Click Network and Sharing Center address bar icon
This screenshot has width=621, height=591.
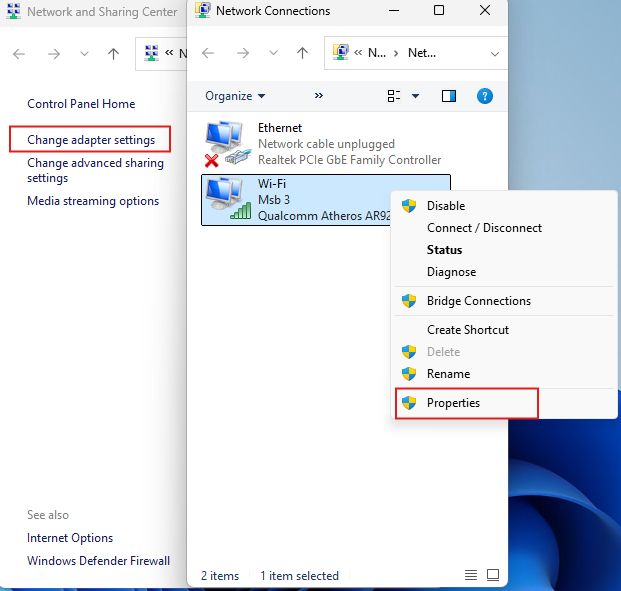click(x=151, y=53)
